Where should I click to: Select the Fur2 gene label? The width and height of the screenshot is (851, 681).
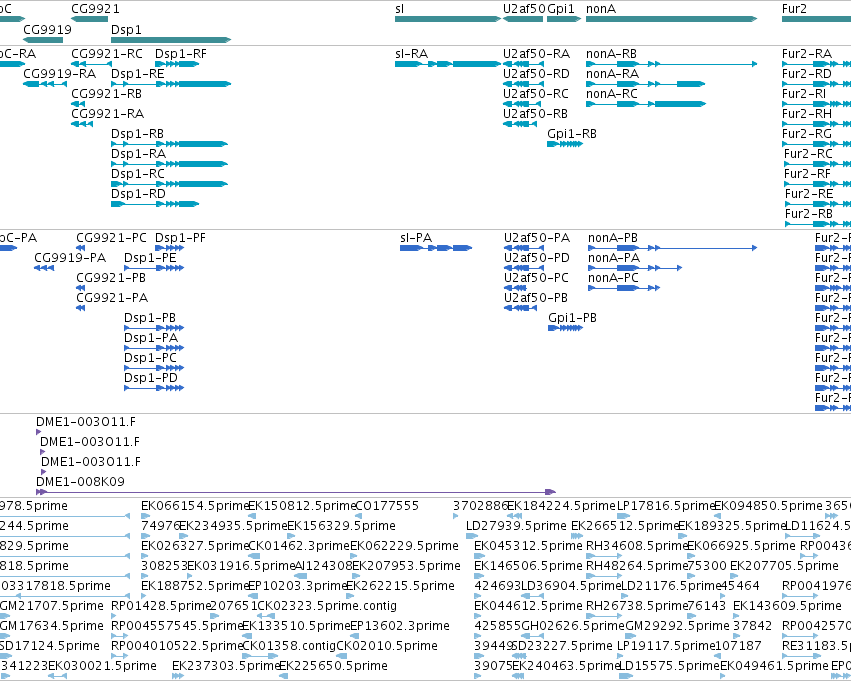pos(794,9)
